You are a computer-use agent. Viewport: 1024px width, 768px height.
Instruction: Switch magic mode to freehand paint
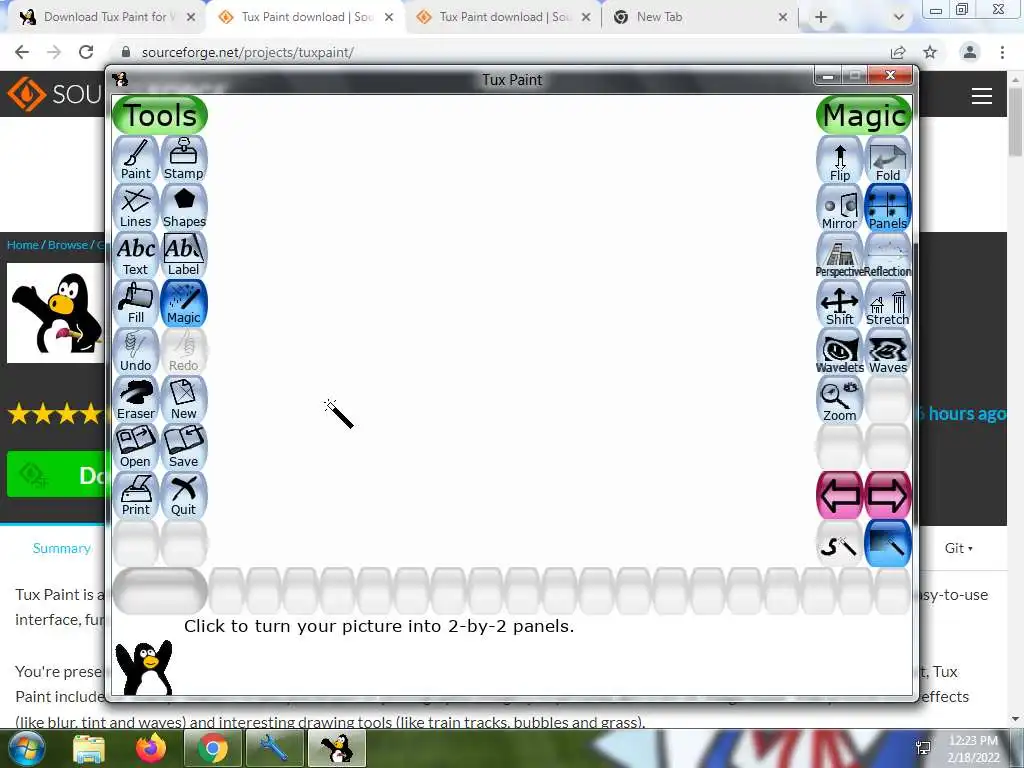pyautogui.click(x=840, y=544)
